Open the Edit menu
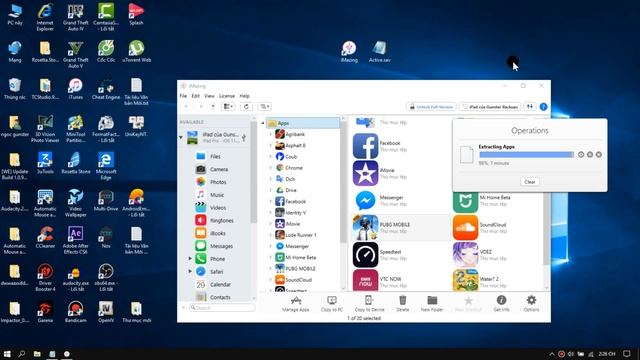This screenshot has width=640, height=360. [x=196, y=96]
